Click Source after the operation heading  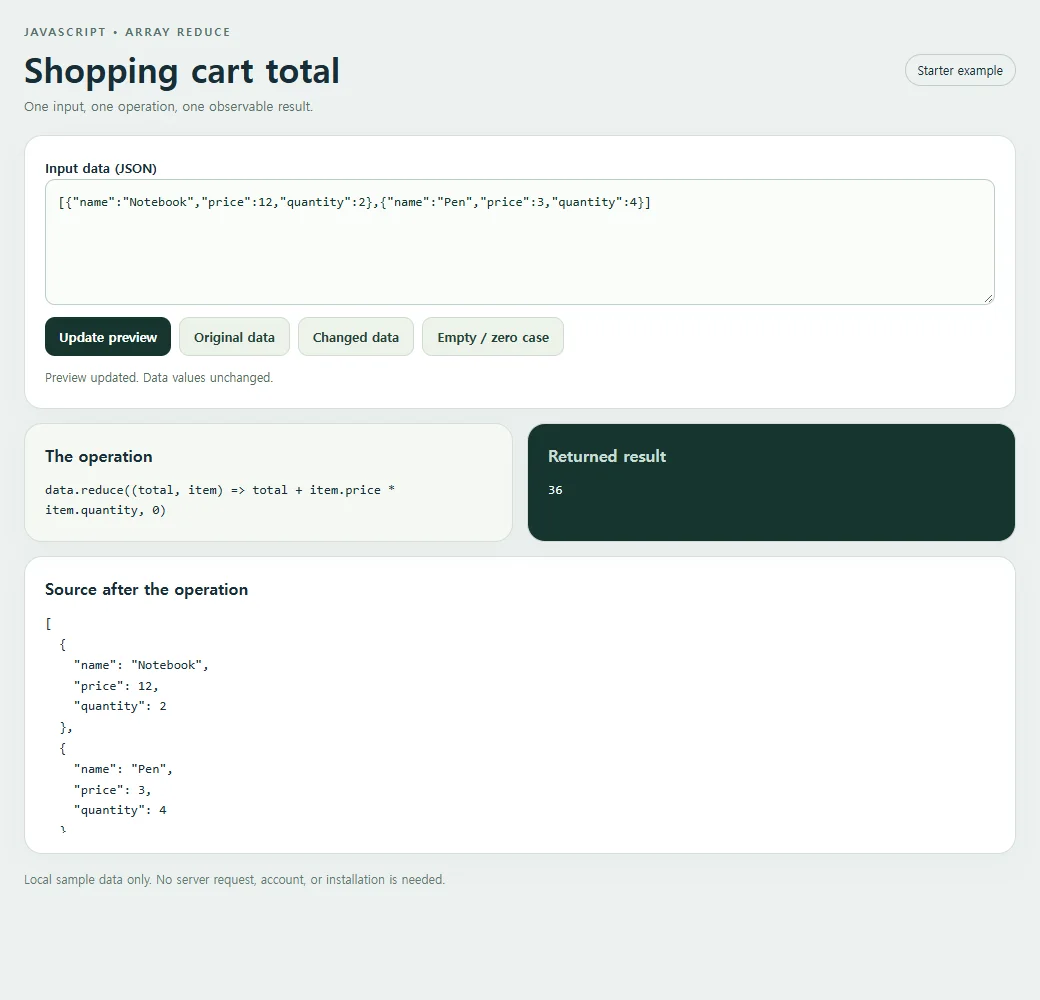point(147,590)
